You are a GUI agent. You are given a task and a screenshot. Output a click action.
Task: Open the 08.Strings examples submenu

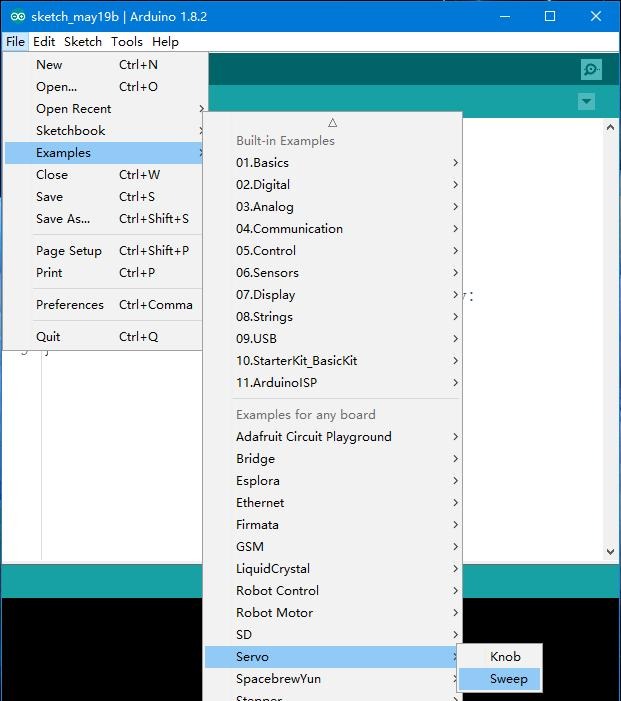[333, 317]
